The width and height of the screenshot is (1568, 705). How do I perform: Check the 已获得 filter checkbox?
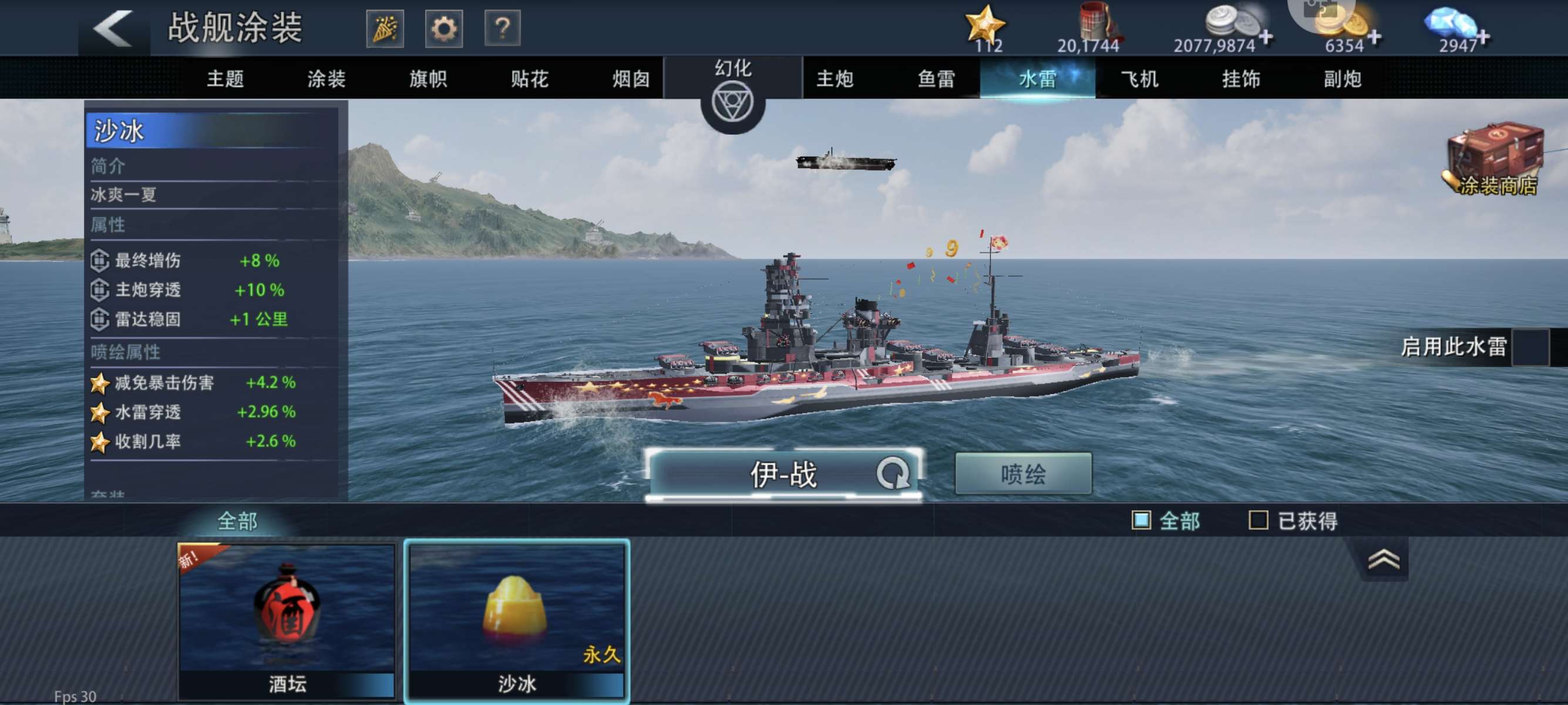(x=1258, y=521)
